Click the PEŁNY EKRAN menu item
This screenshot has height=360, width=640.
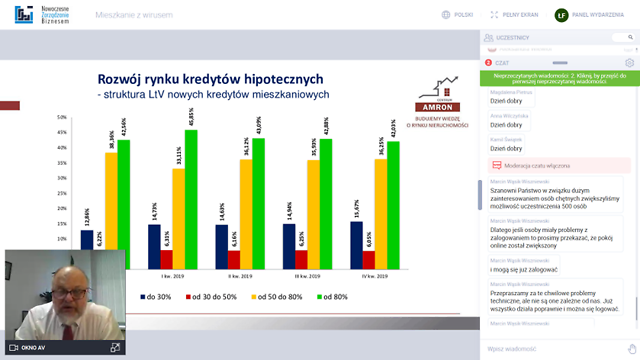(x=514, y=15)
